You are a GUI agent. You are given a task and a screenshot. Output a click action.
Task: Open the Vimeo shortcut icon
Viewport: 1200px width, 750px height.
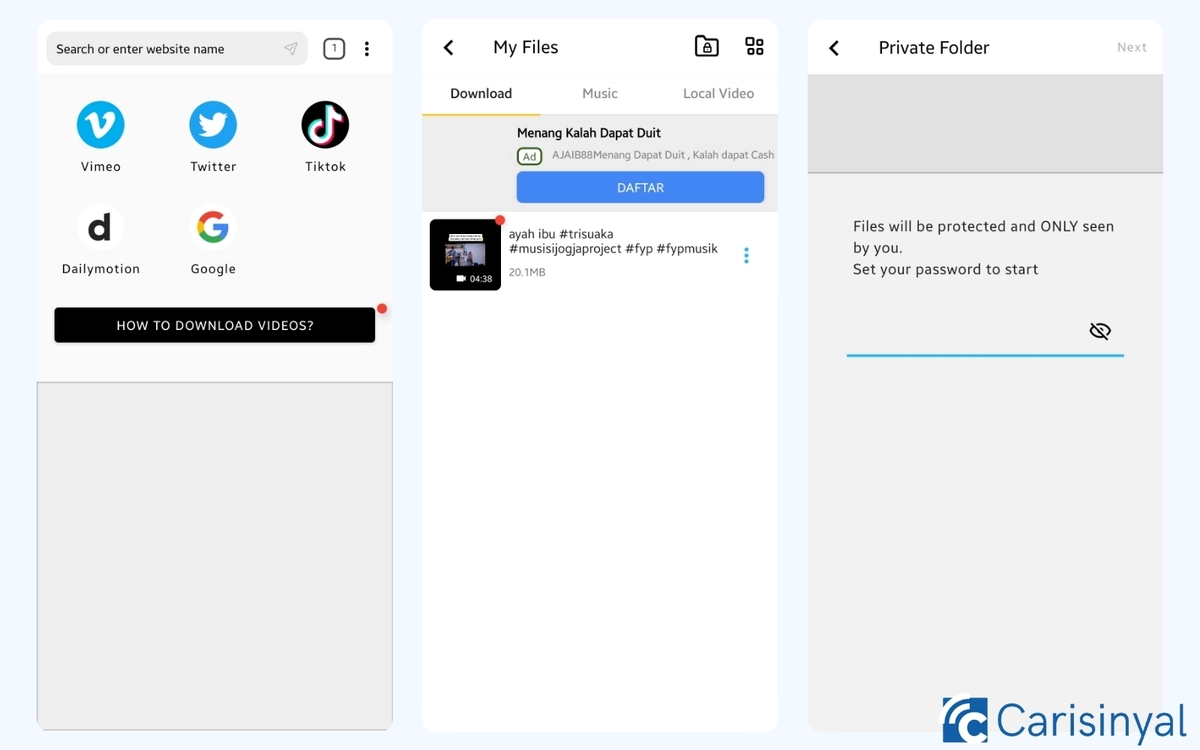point(100,125)
